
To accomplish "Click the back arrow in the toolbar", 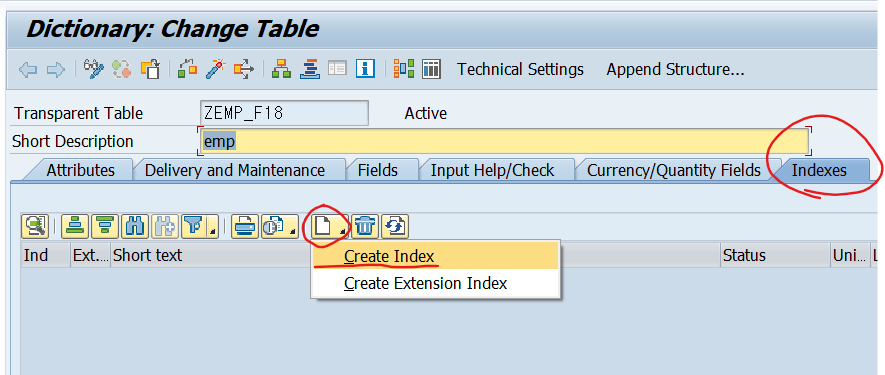I will (28, 70).
